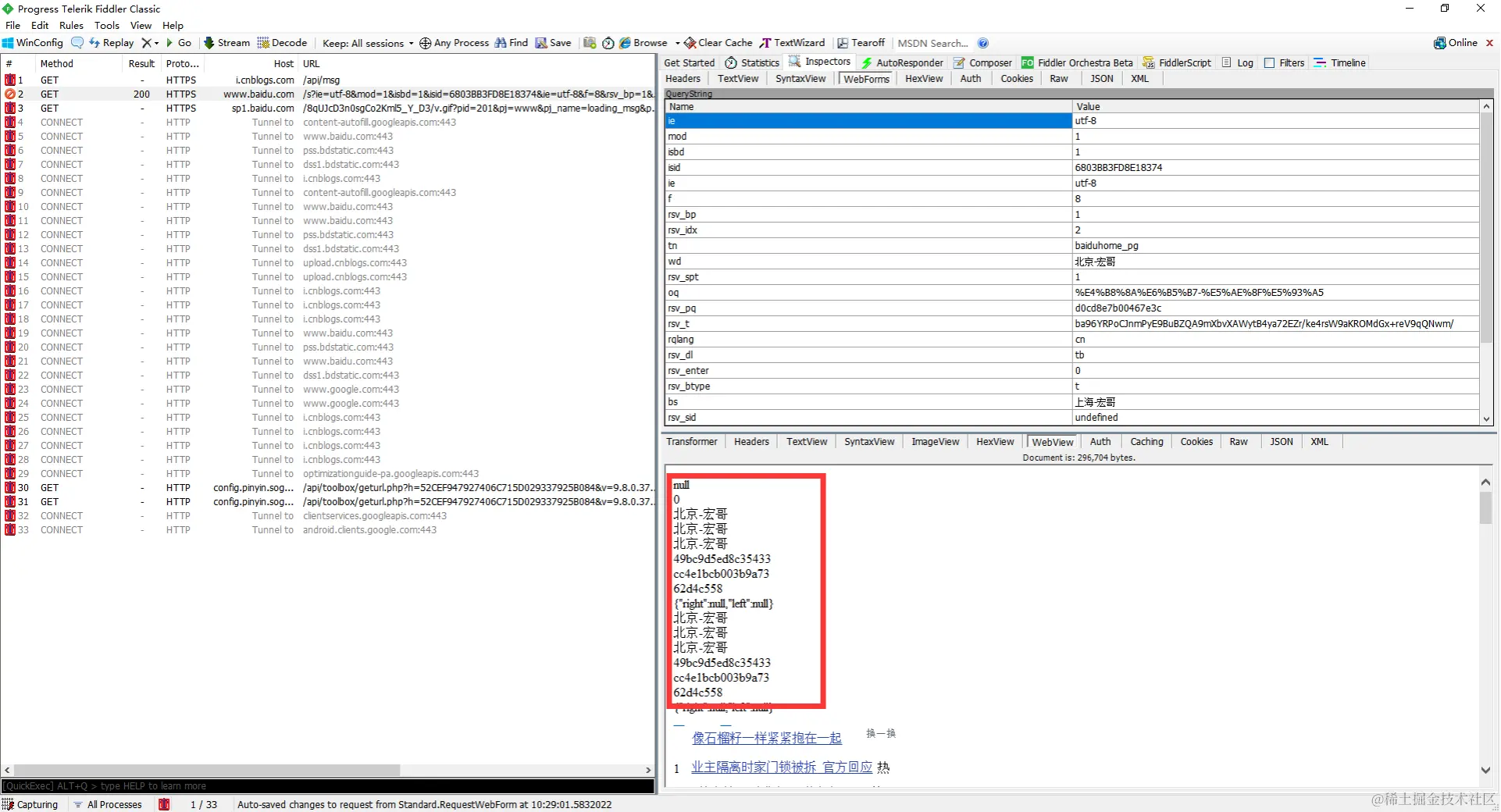Tear off the inspectors panel
This screenshot has width=1501, height=812.
point(861,43)
